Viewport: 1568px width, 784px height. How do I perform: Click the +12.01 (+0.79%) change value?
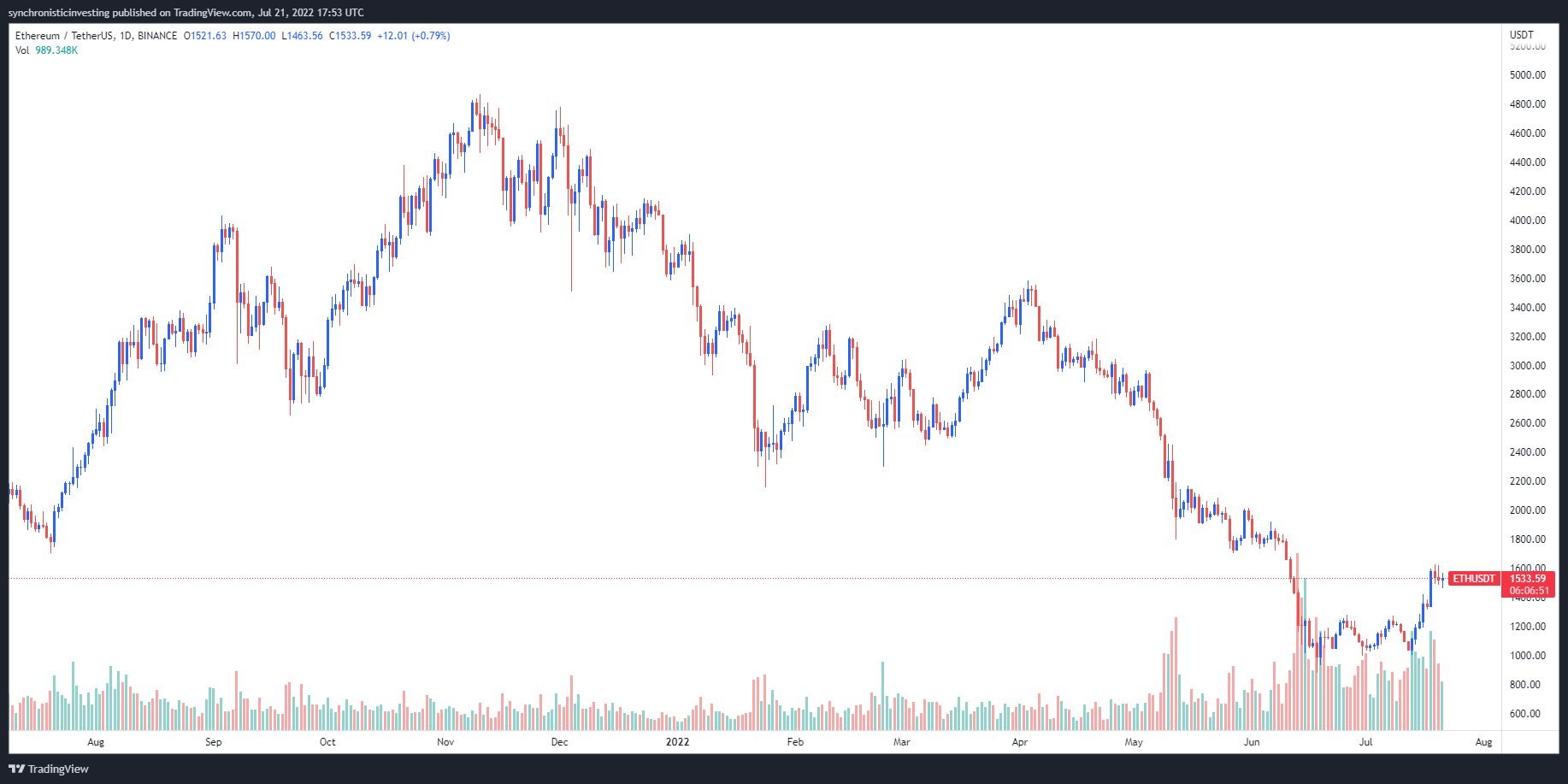[414, 36]
